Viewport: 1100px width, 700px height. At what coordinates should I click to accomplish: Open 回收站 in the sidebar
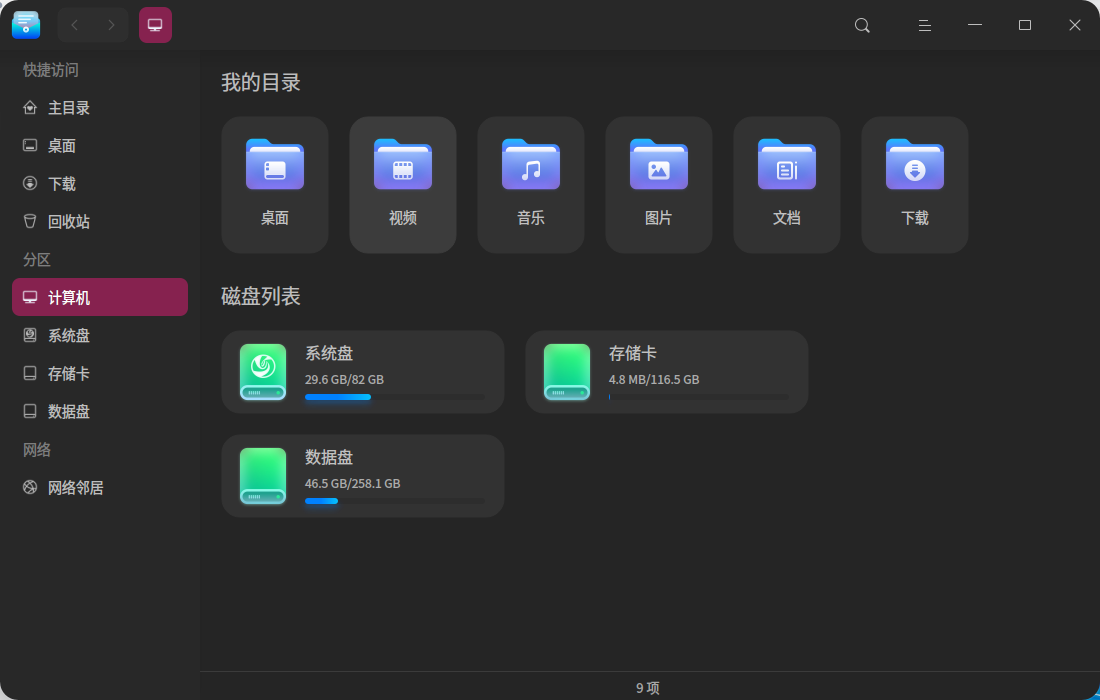(x=100, y=221)
